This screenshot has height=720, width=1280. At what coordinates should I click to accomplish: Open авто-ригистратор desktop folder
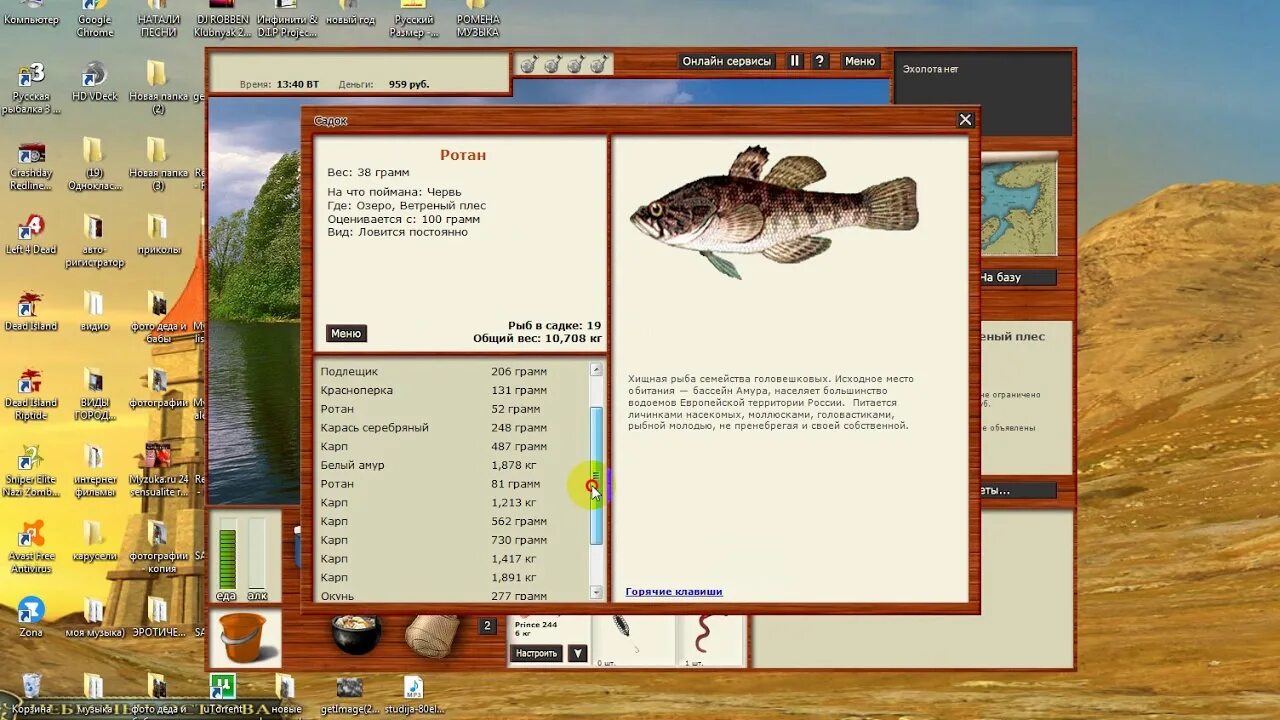coord(94,241)
